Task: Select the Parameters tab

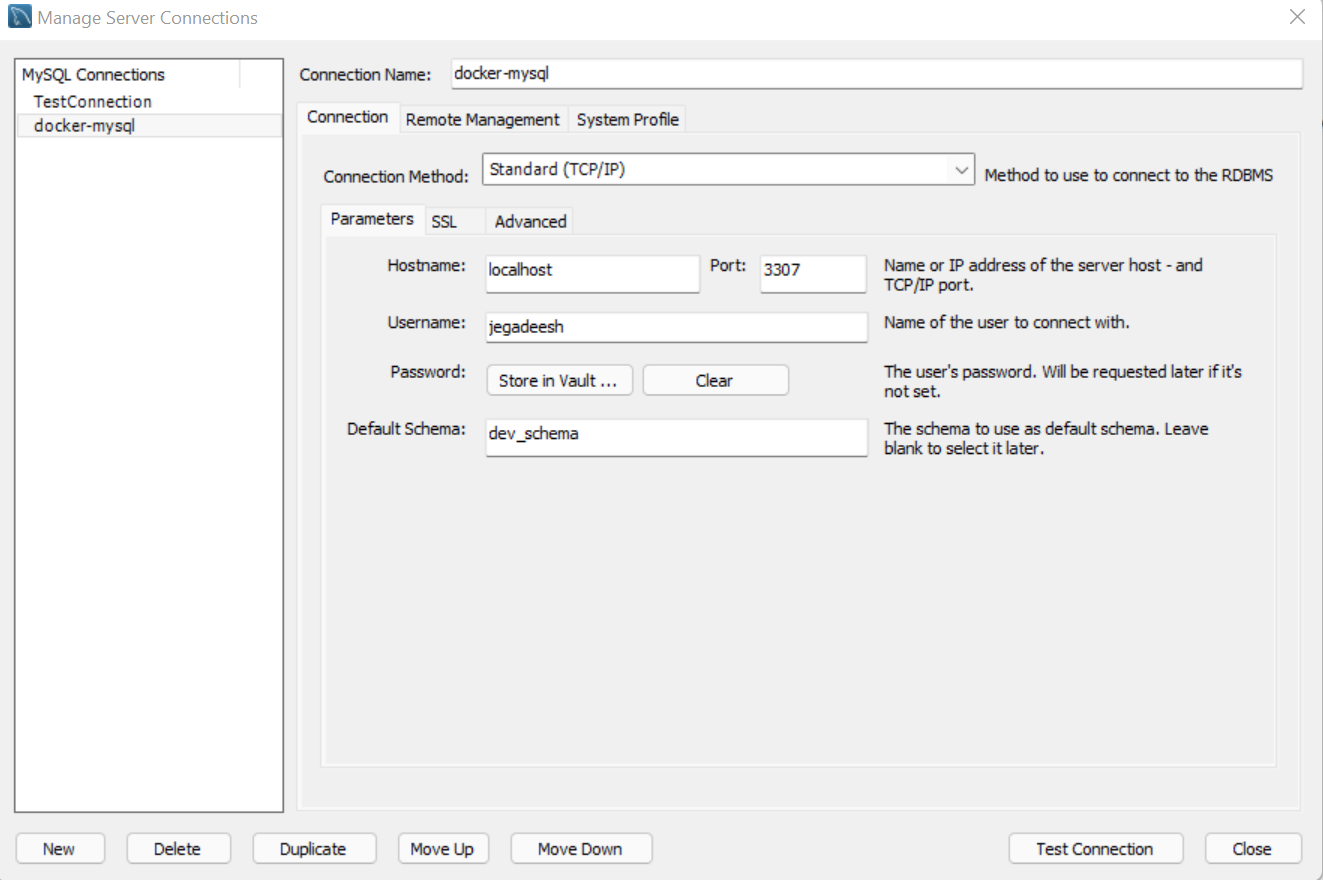Action: [372, 219]
